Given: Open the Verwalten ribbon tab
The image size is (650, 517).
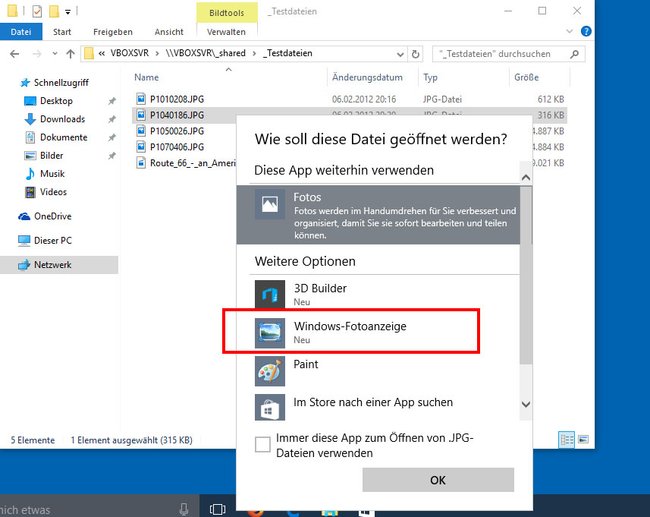Looking at the screenshot, I should (x=226, y=32).
